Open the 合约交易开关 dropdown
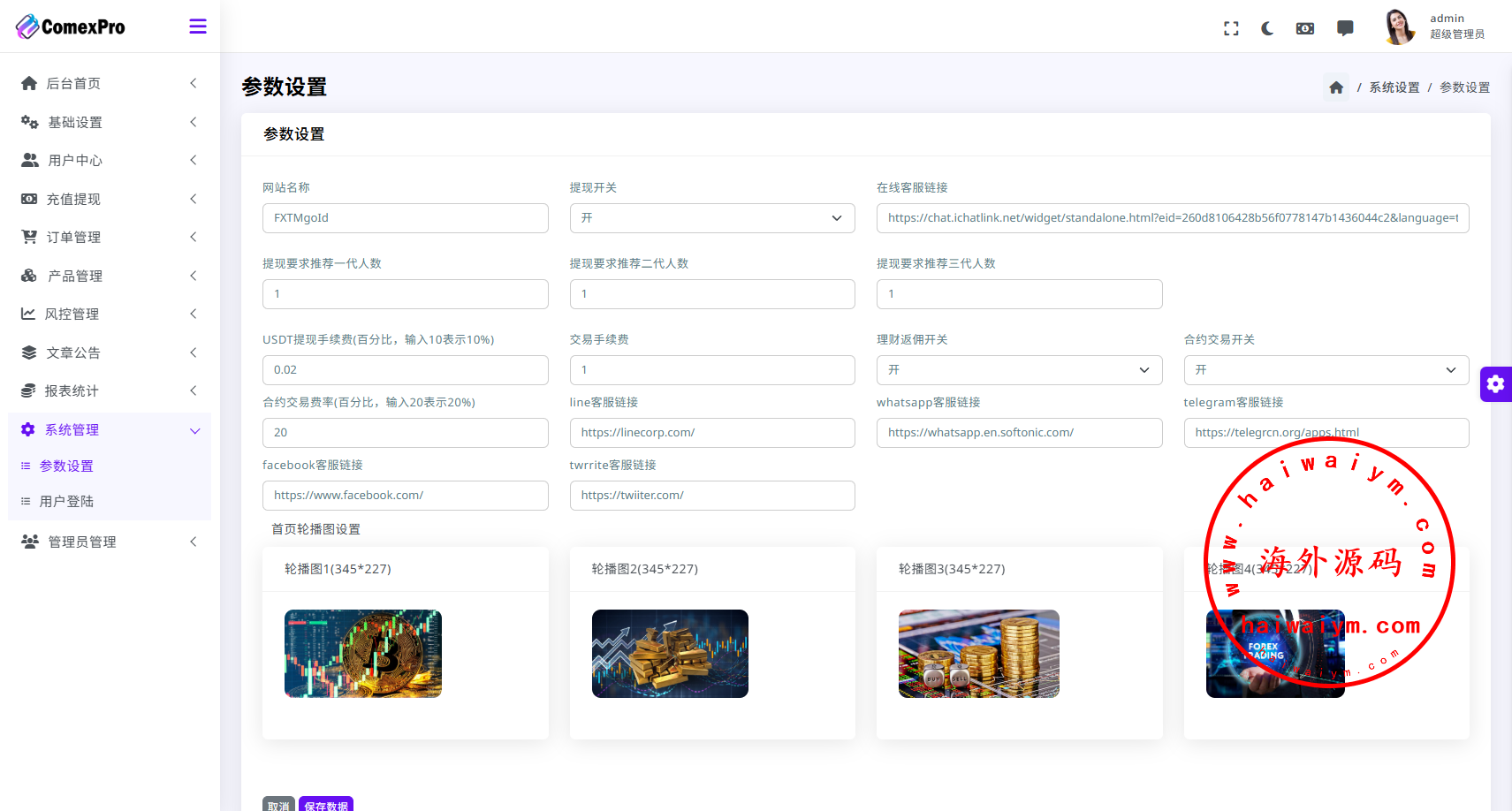 (1326, 370)
